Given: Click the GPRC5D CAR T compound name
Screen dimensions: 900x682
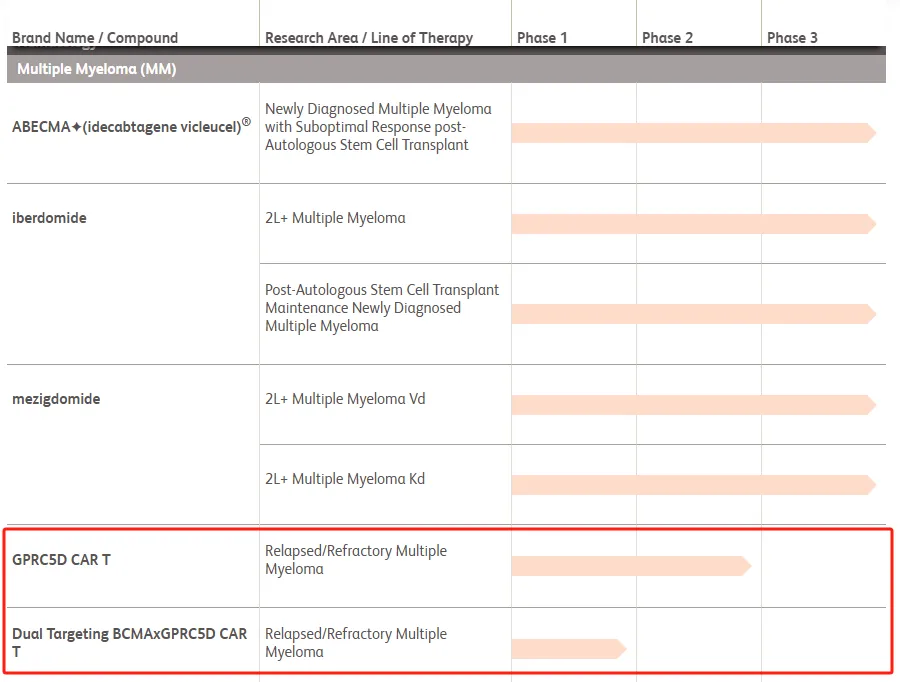Looking at the screenshot, I should click(x=61, y=560).
